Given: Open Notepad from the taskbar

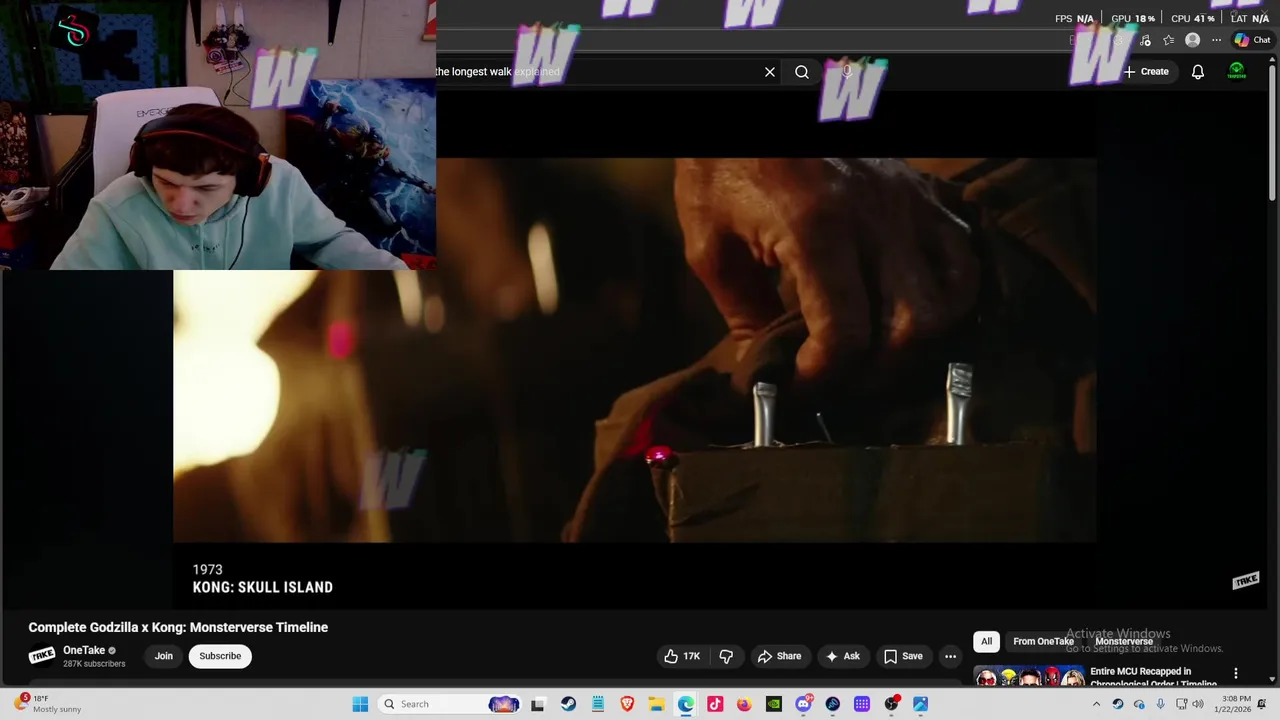Looking at the screenshot, I should click(x=598, y=704).
